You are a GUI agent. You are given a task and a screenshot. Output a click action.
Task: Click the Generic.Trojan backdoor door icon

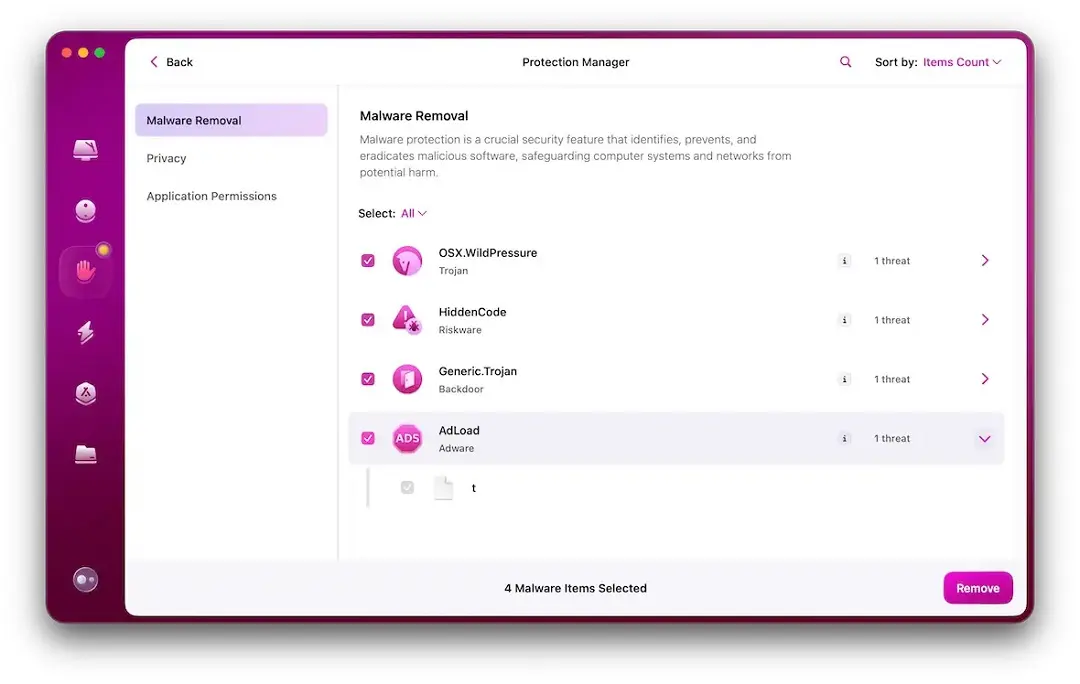tap(407, 380)
